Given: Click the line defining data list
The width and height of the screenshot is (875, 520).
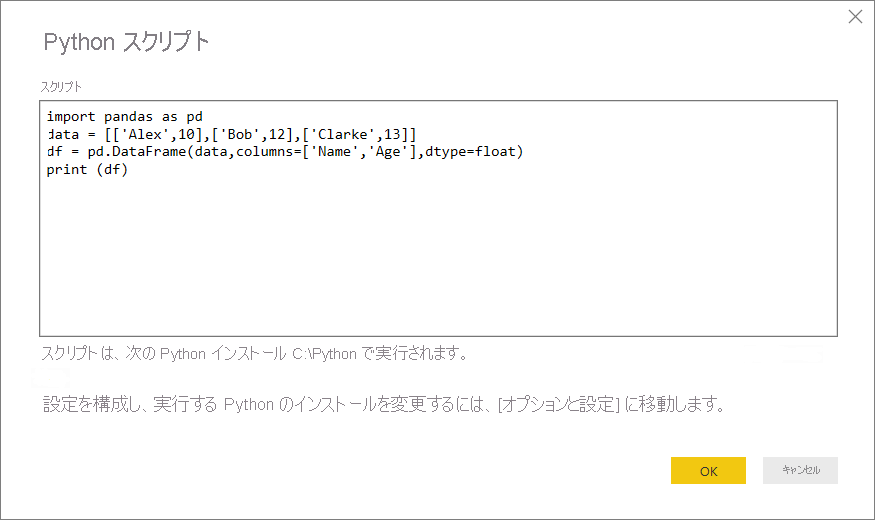Looking at the screenshot, I should coord(232,134).
